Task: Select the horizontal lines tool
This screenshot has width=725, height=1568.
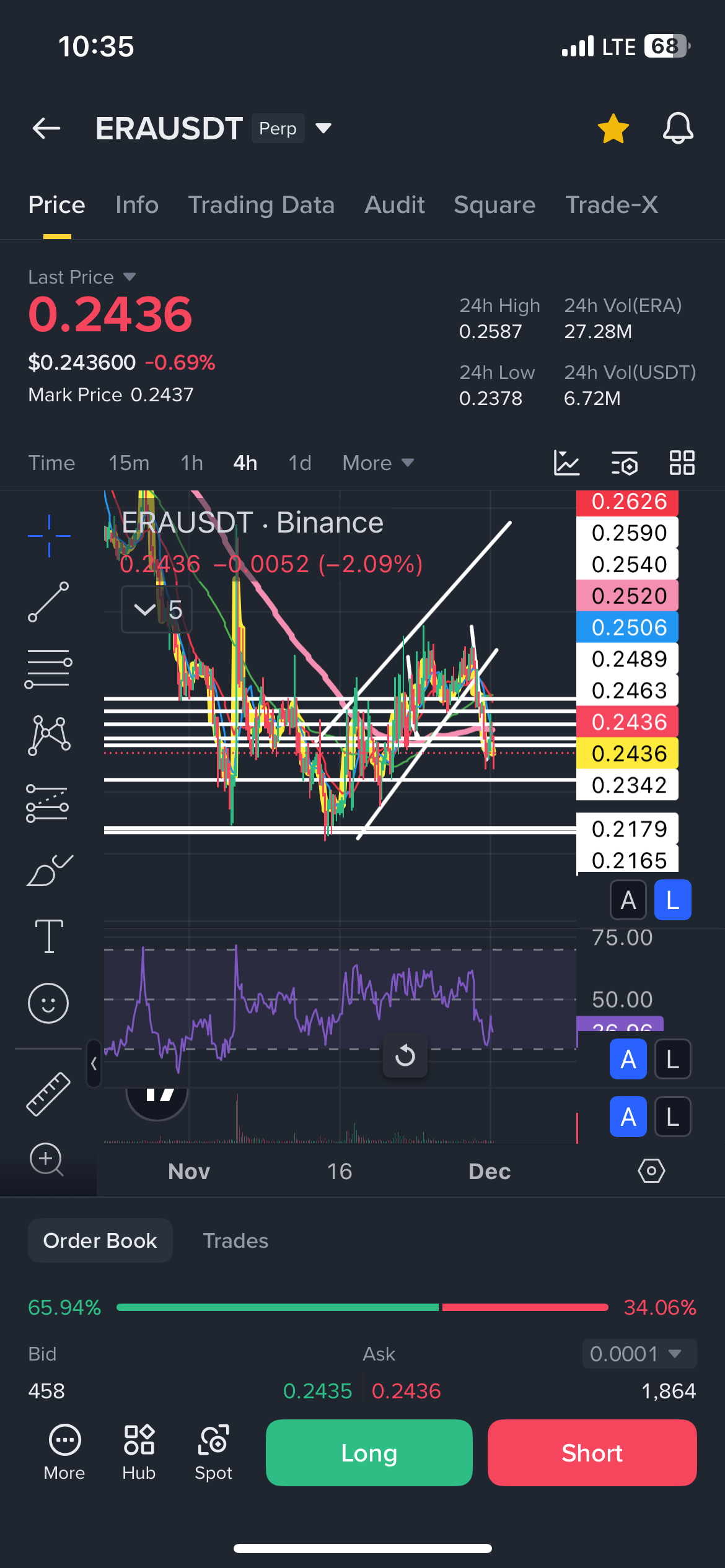Action: point(48,669)
